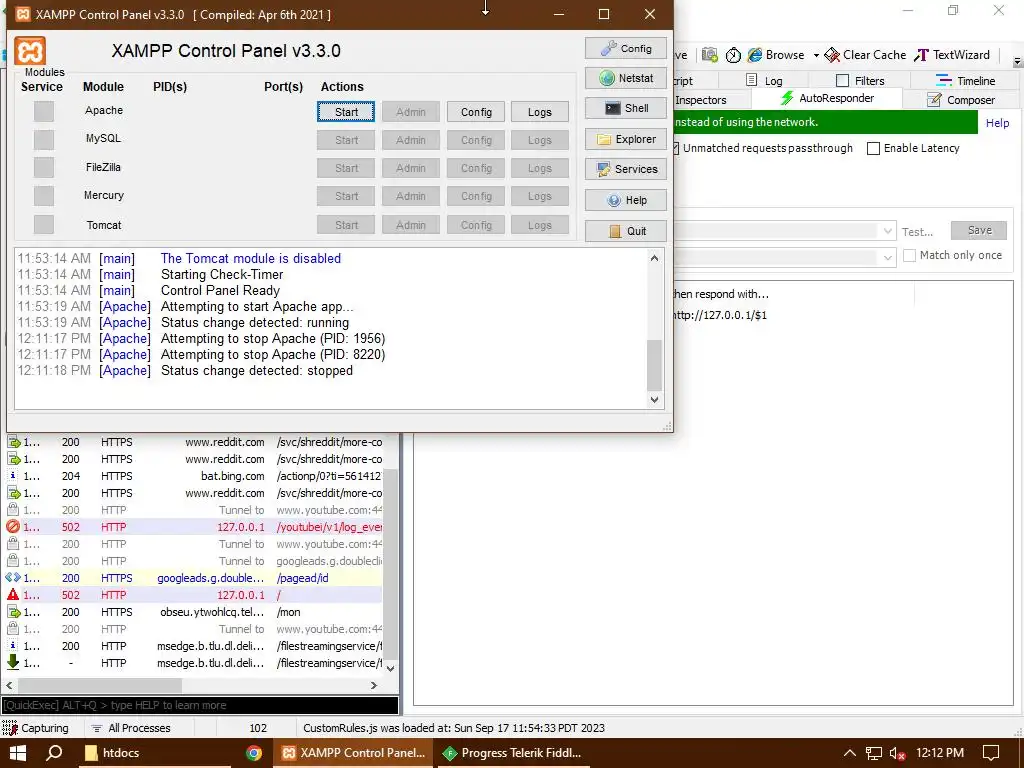Launch the XAMPP Shell

(626, 108)
